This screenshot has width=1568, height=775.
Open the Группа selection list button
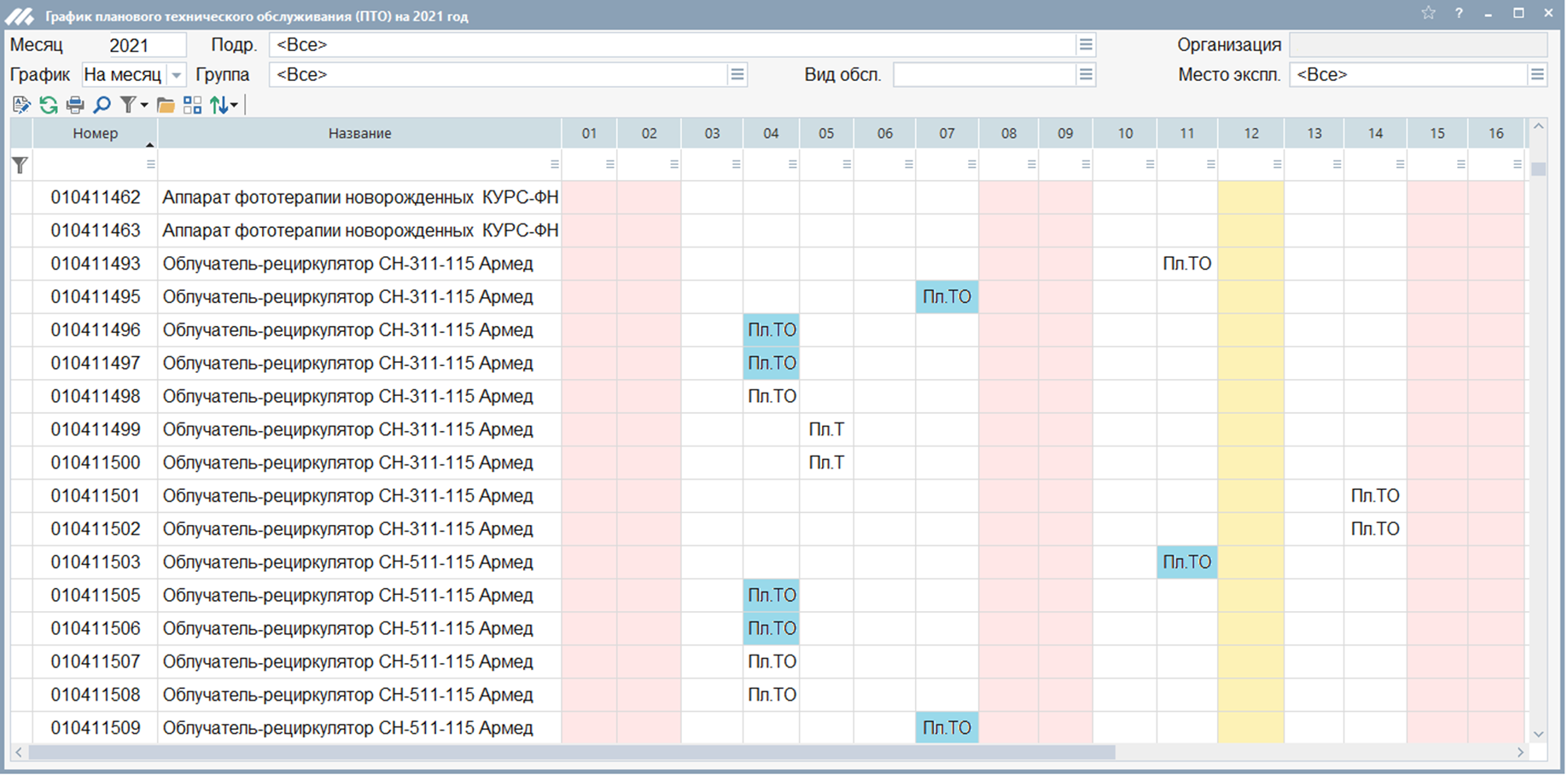coord(737,74)
